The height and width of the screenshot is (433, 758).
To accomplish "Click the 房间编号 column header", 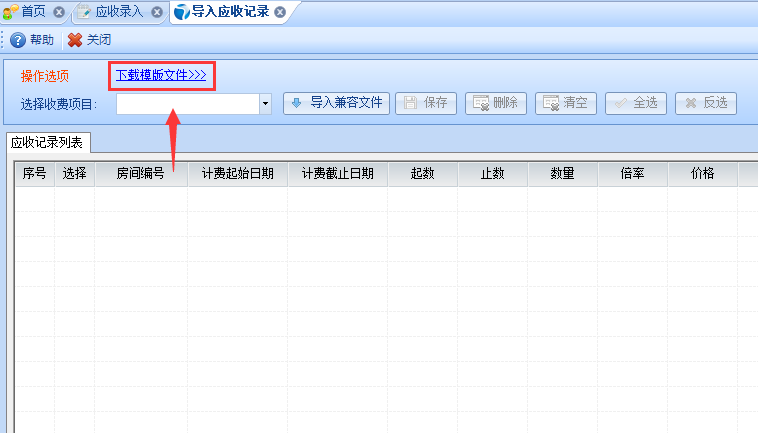I will (x=141, y=173).
